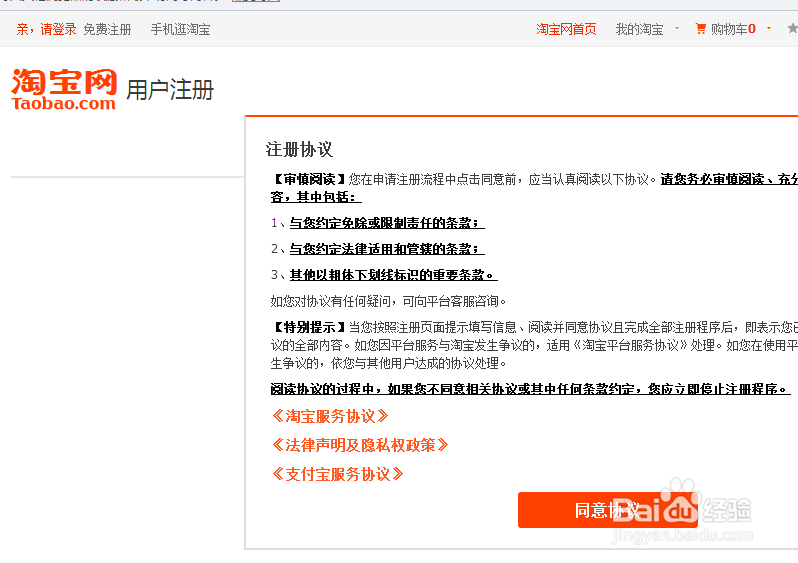This screenshot has width=798, height=563.
Task: Expand the 购物车 dropdown arrow
Action: [769, 29]
